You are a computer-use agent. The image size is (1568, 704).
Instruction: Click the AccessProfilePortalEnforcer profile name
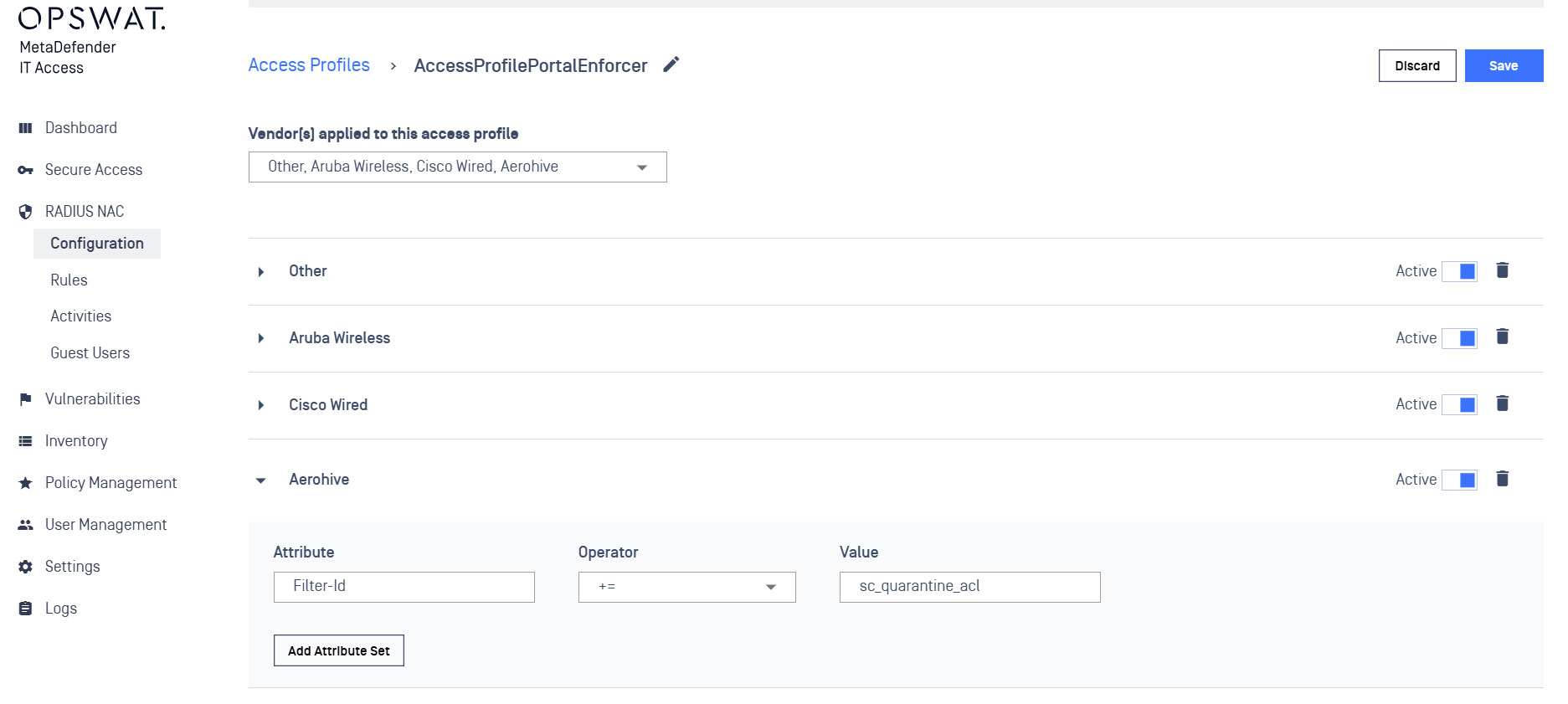pyautogui.click(x=531, y=66)
